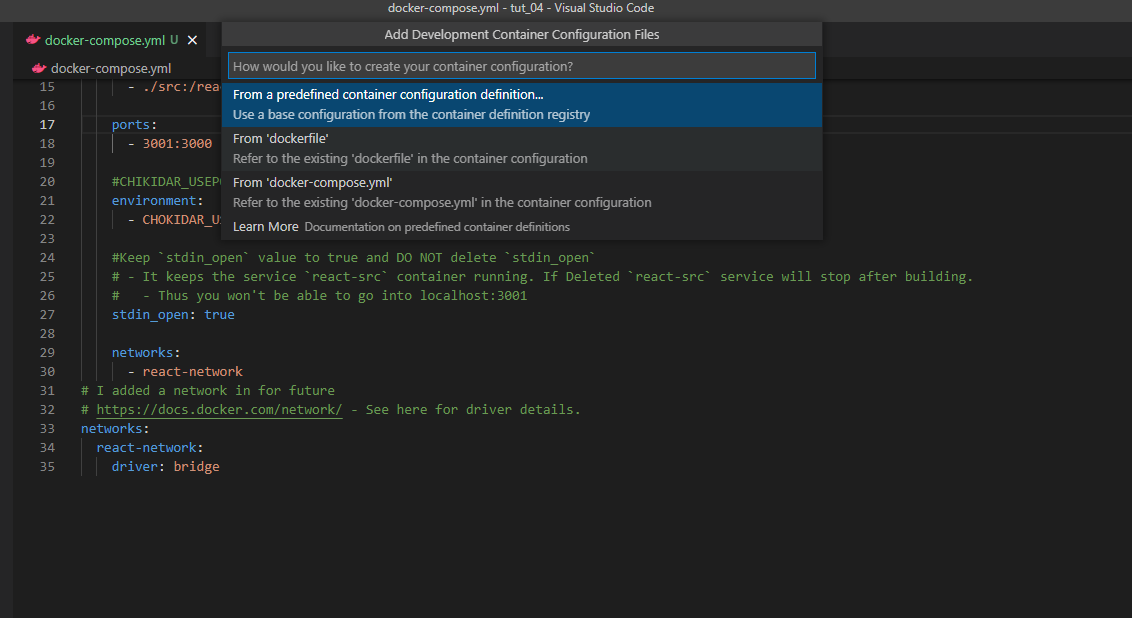Click the 3001:3000 port mapping
1132x618 pixels.
click(177, 144)
